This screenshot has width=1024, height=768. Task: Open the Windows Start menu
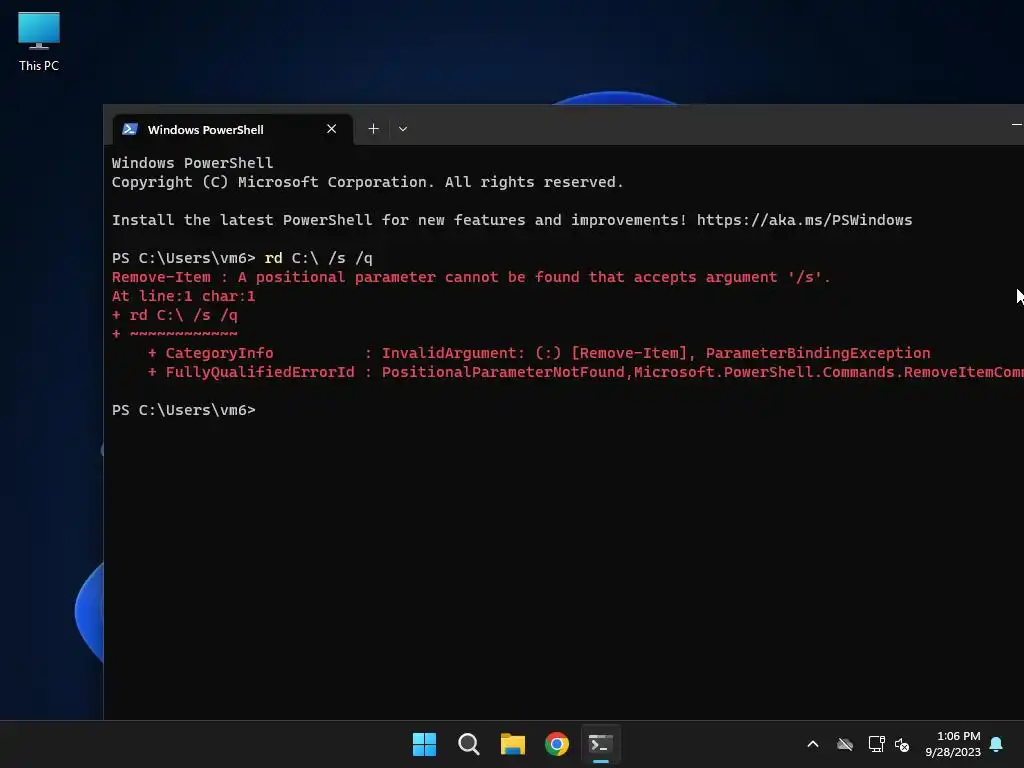click(424, 744)
